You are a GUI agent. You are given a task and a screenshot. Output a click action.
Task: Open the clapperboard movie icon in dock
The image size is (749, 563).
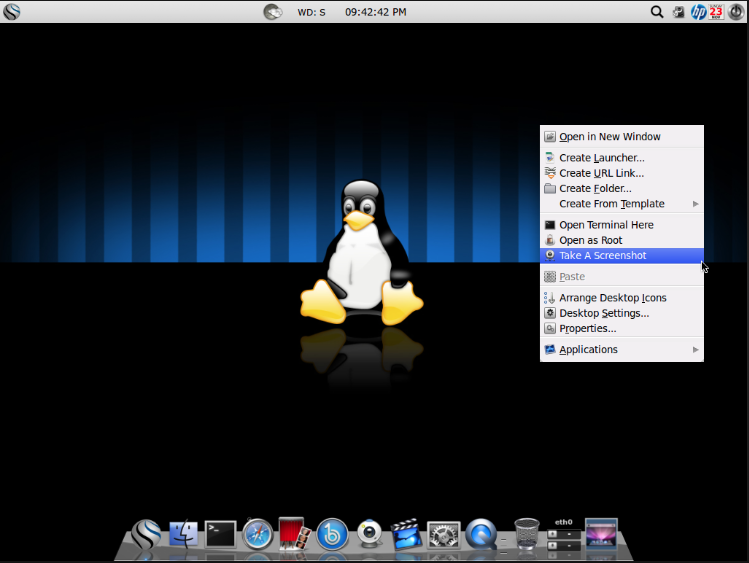[x=405, y=534]
